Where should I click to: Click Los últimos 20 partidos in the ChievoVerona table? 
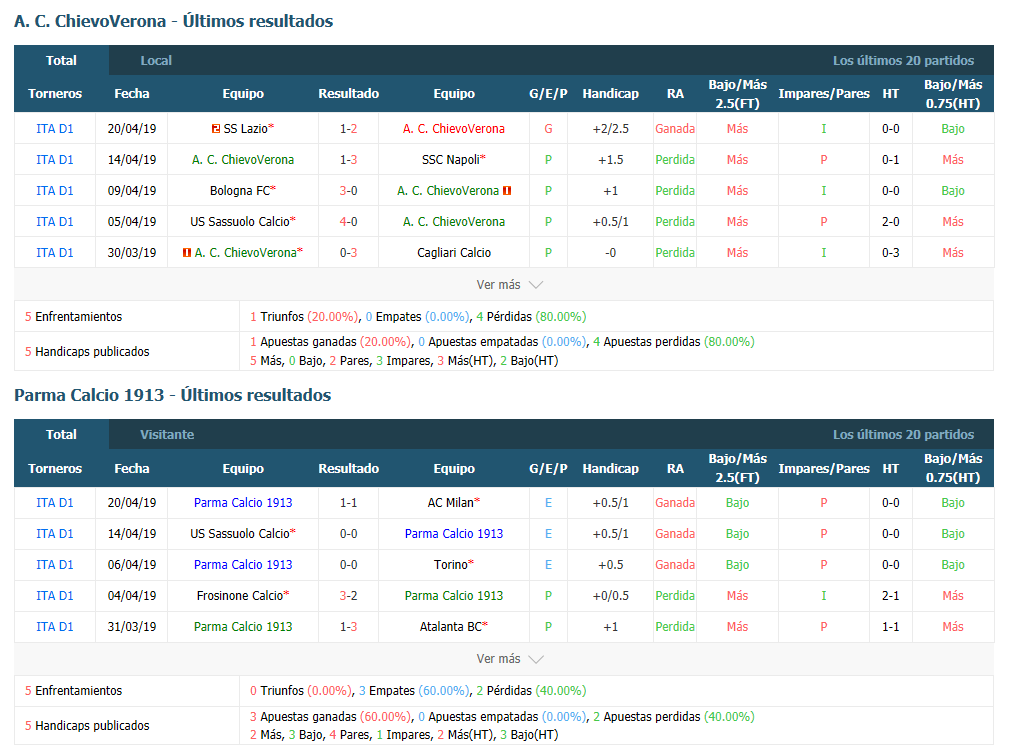click(903, 61)
